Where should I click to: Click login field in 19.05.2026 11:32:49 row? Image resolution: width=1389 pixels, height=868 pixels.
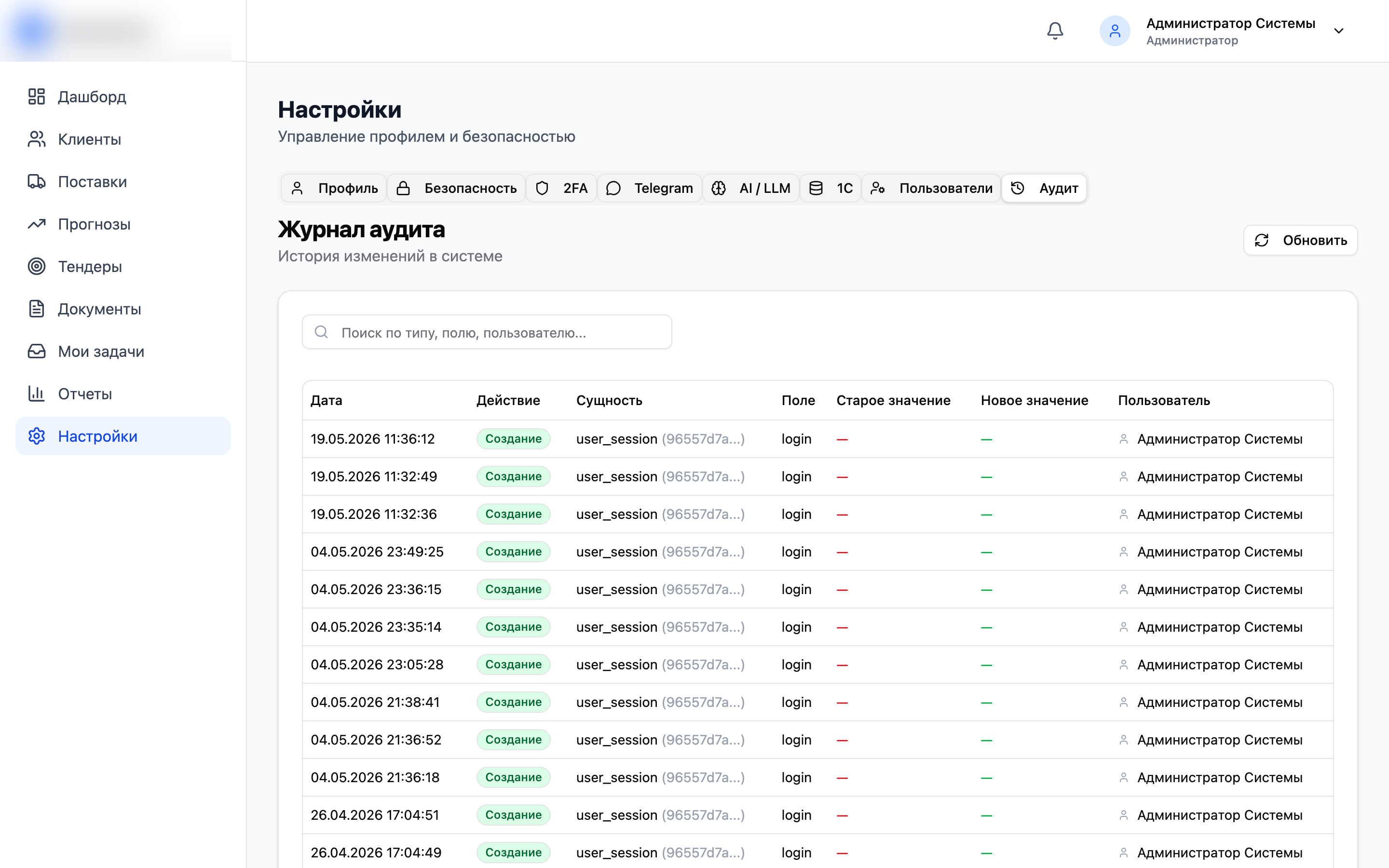point(796,476)
